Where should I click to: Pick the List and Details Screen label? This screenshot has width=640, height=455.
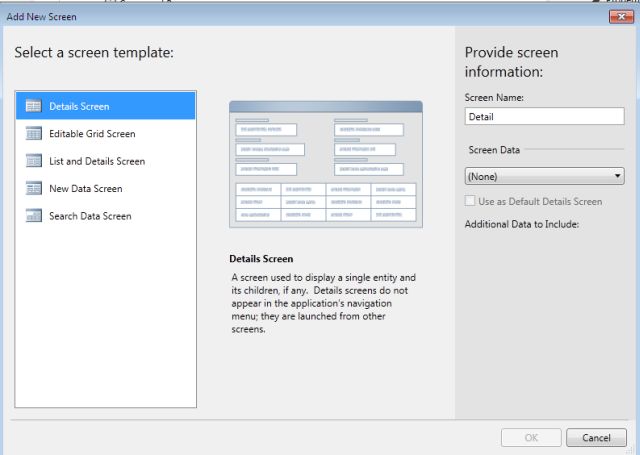click(97, 161)
